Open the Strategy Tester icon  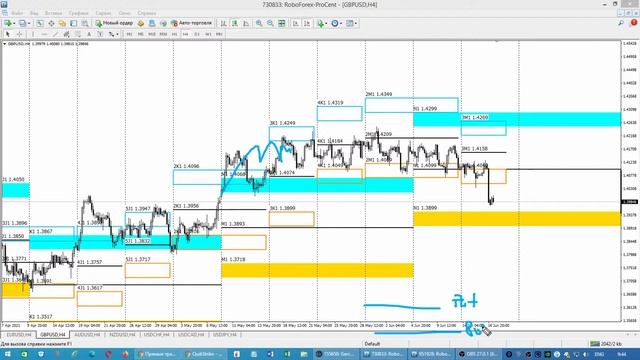85,23
